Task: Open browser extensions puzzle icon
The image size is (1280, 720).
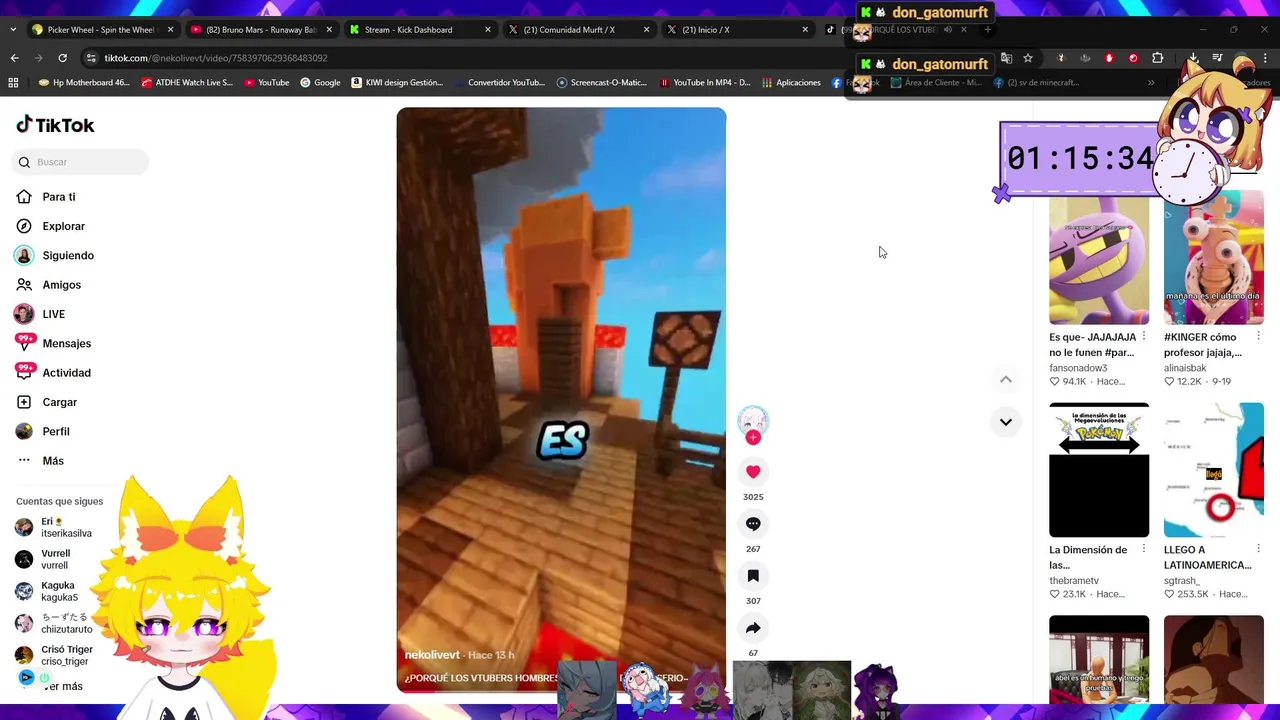Action: (x=1158, y=58)
